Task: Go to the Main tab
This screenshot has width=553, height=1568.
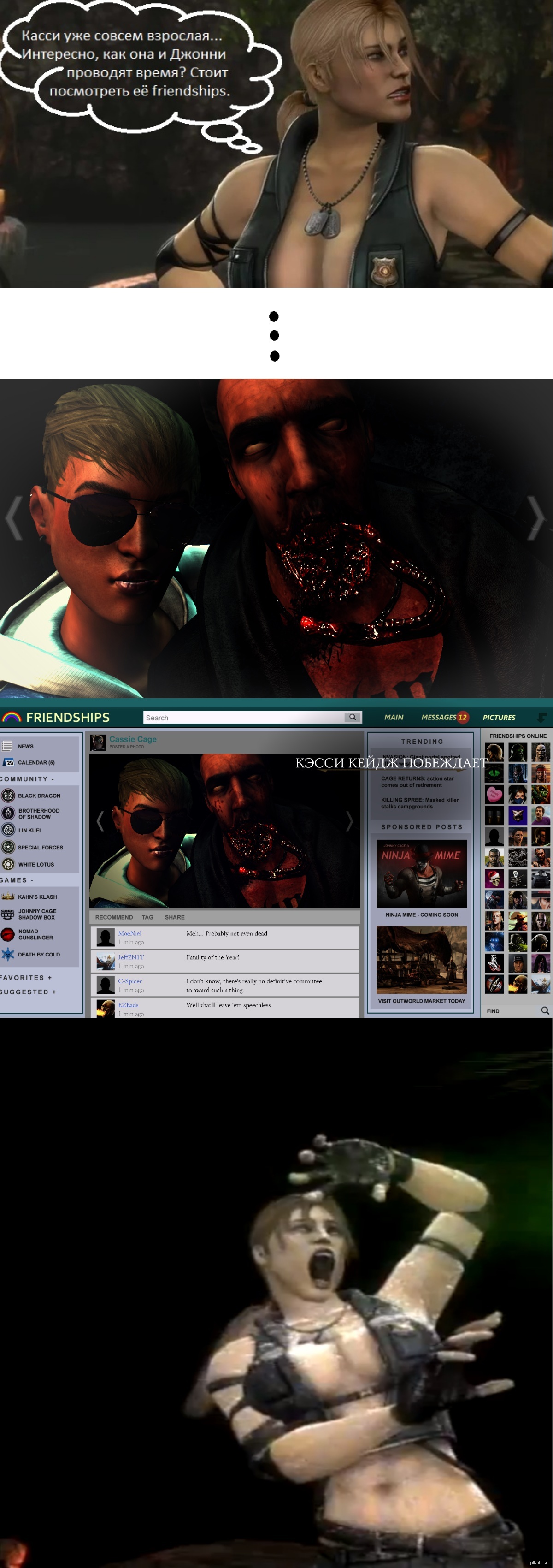Action: tap(394, 717)
